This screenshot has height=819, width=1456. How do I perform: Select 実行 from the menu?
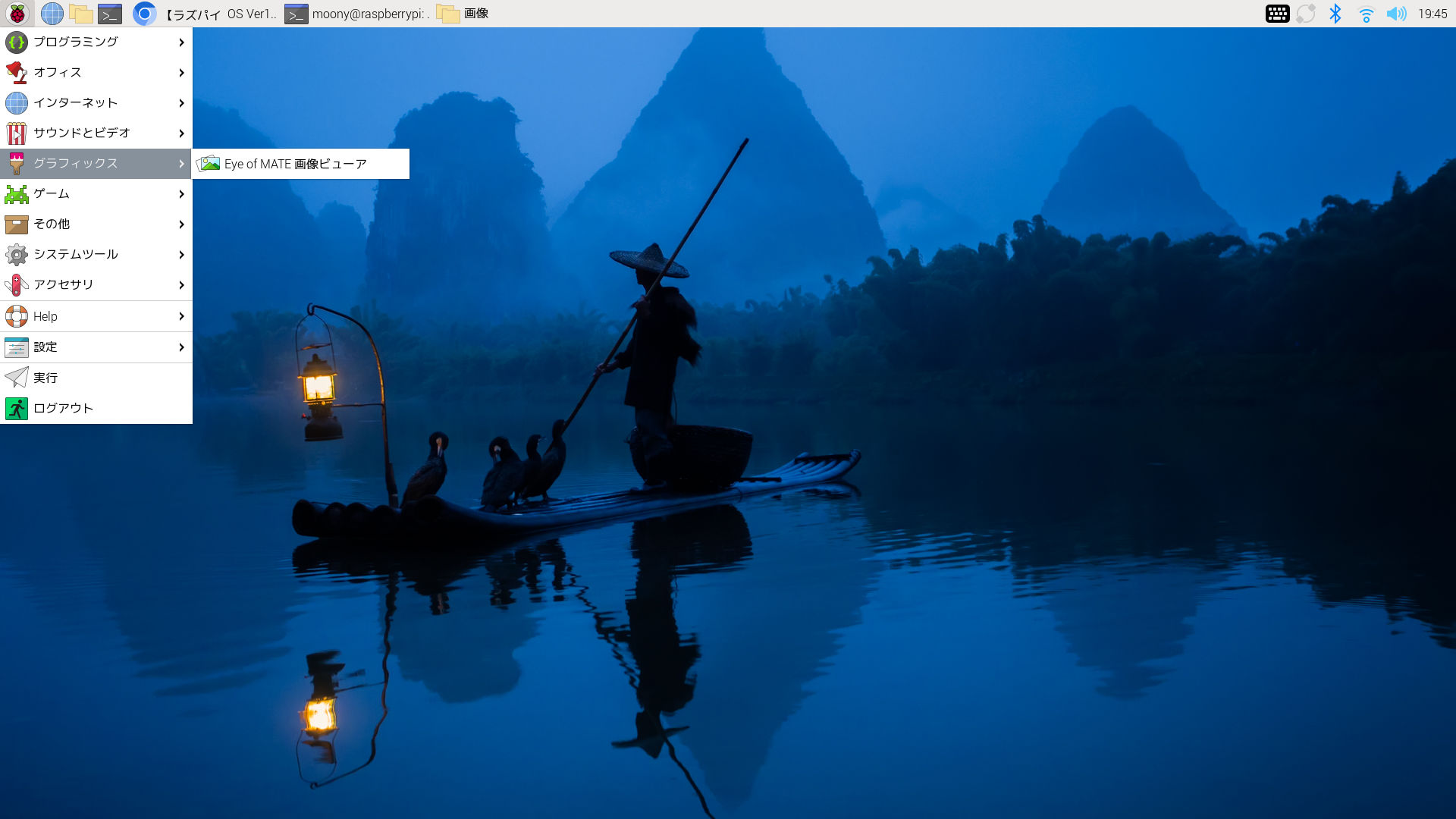45,378
